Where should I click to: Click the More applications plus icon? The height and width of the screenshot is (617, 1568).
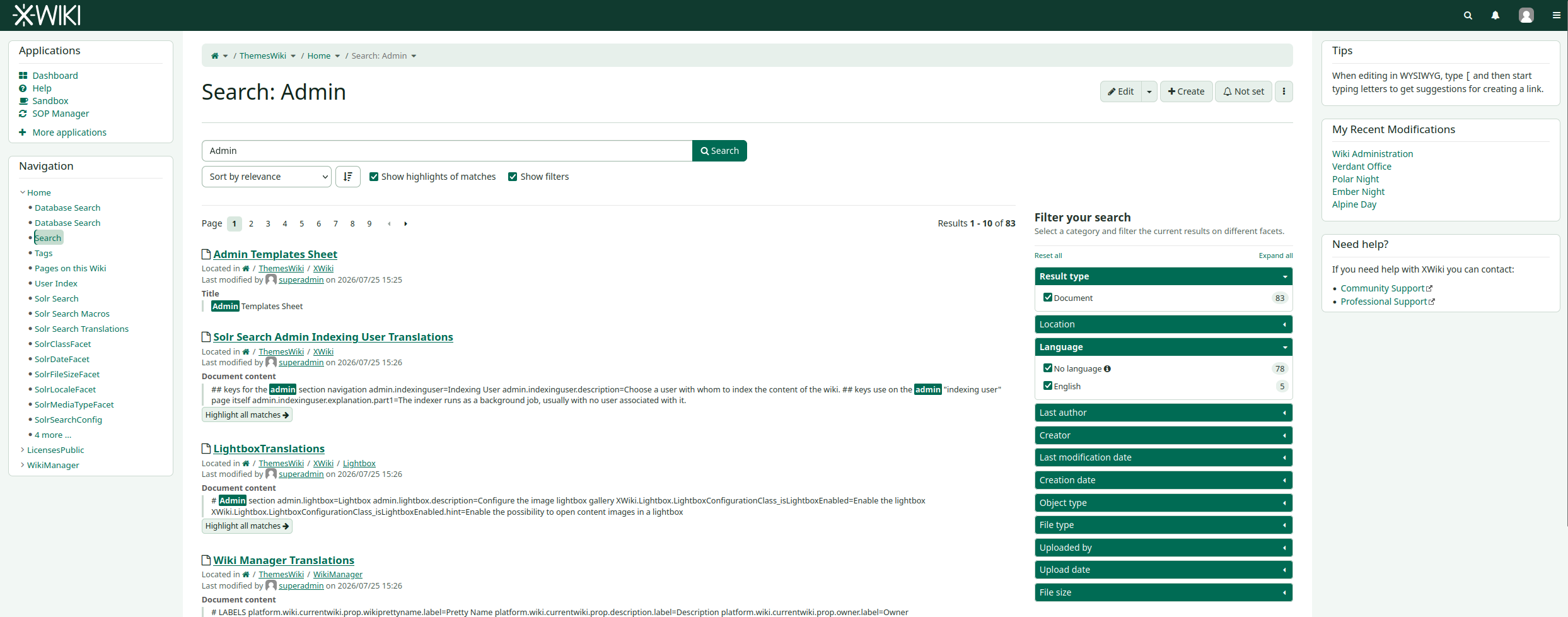(x=23, y=132)
